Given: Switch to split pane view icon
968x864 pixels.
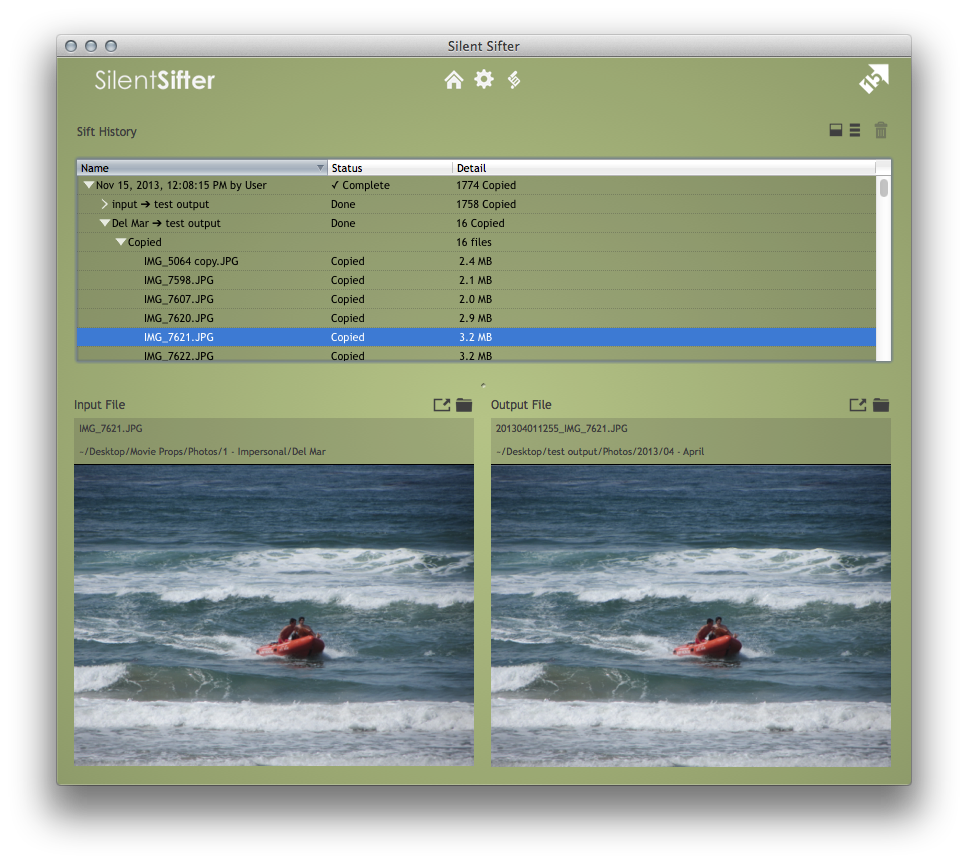Looking at the screenshot, I should tap(836, 130).
